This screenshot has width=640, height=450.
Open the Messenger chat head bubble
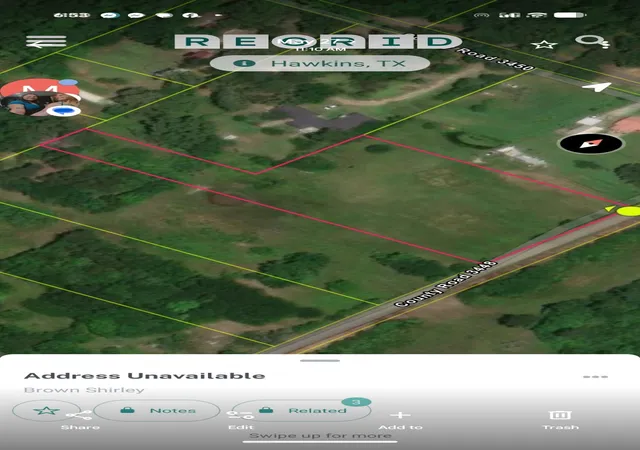click(x=40, y=98)
